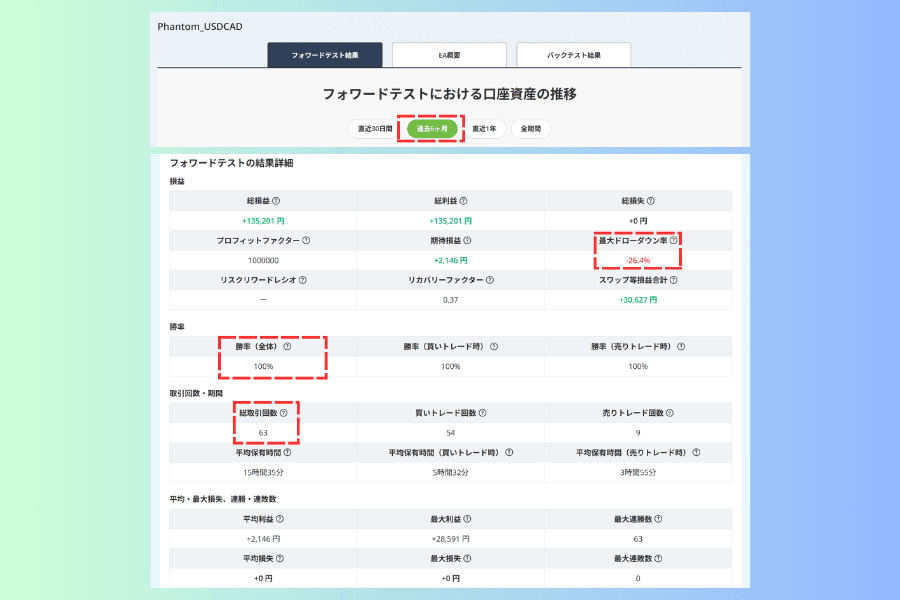Click the section title フォワードテストの結果詳細

(231, 163)
